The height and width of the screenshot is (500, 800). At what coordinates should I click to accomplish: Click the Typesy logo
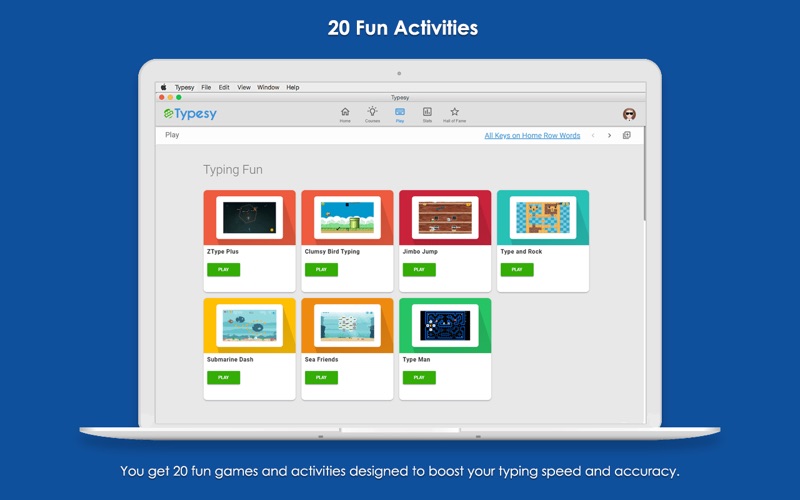point(190,114)
